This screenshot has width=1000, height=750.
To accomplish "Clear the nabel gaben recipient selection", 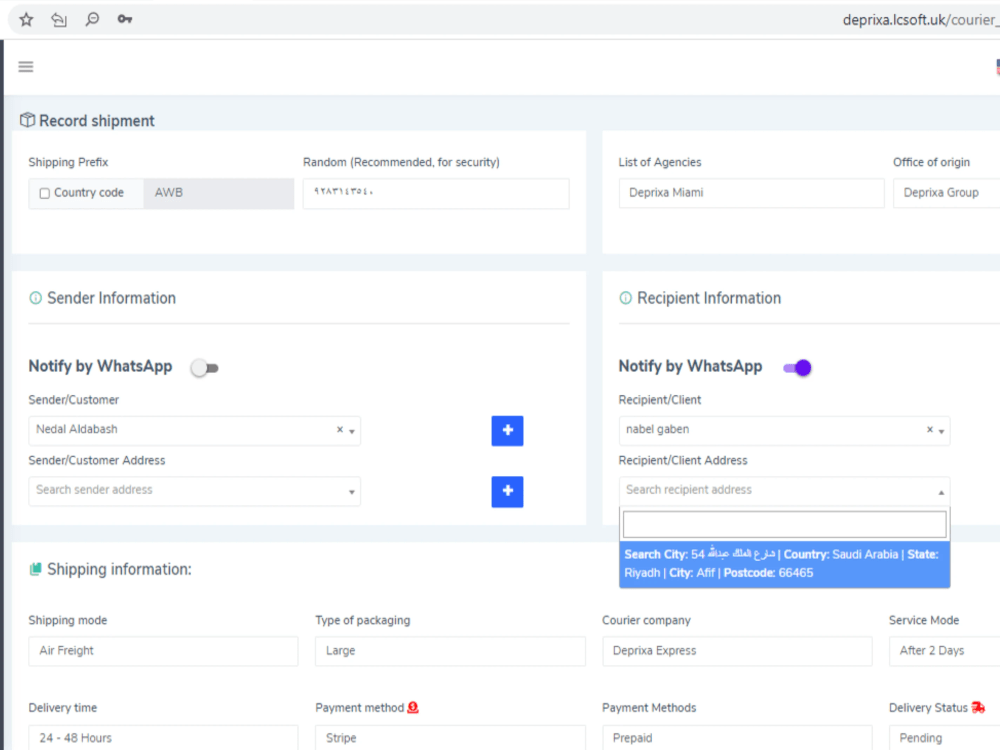I will click(930, 429).
